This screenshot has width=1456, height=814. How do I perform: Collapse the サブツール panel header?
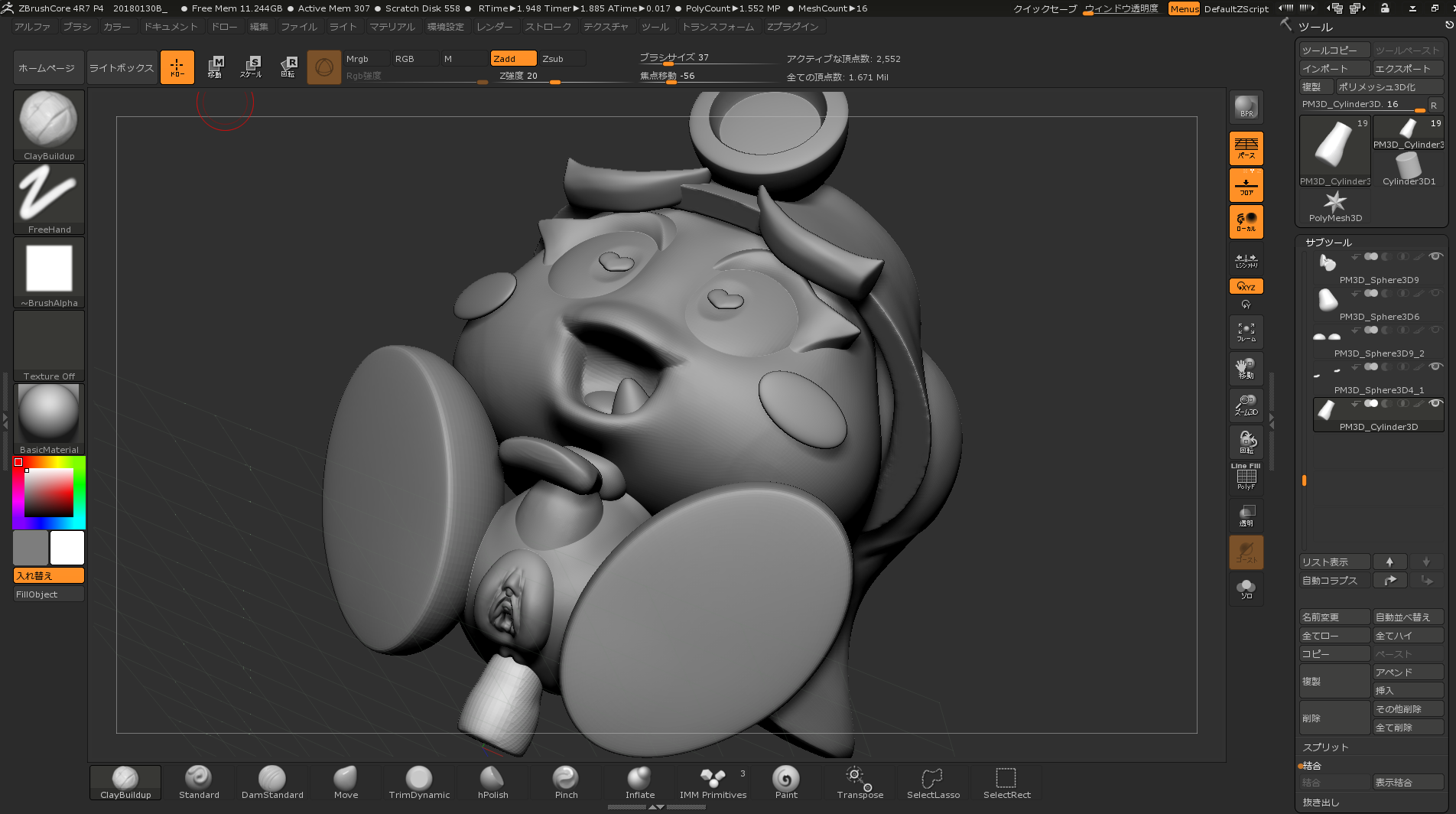pos(1328,243)
